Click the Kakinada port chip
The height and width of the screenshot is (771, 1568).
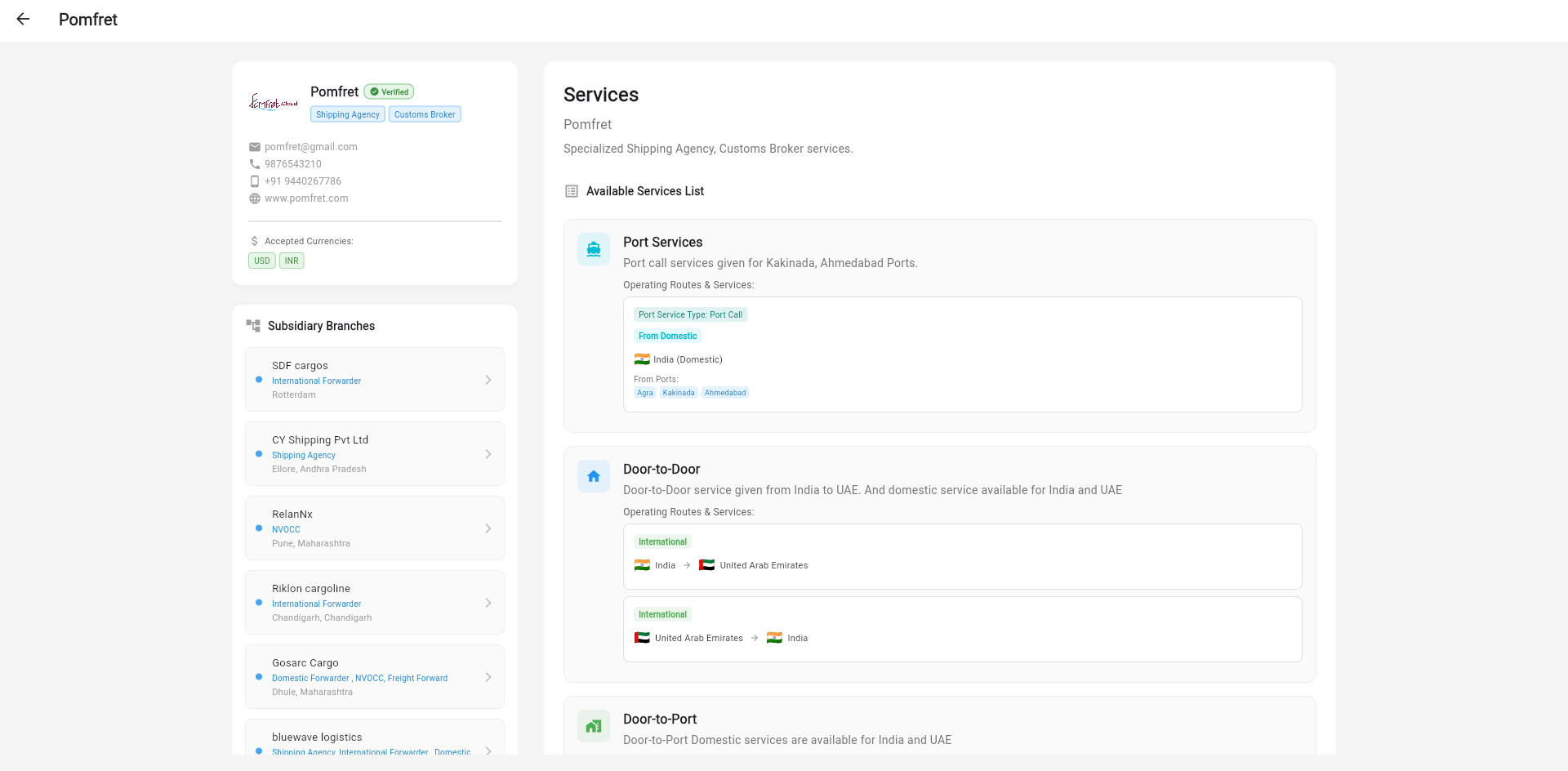[x=679, y=393]
